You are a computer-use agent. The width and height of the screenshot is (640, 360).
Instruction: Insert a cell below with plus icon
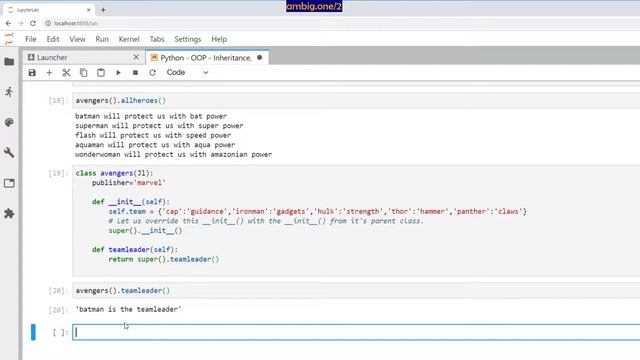[49, 73]
